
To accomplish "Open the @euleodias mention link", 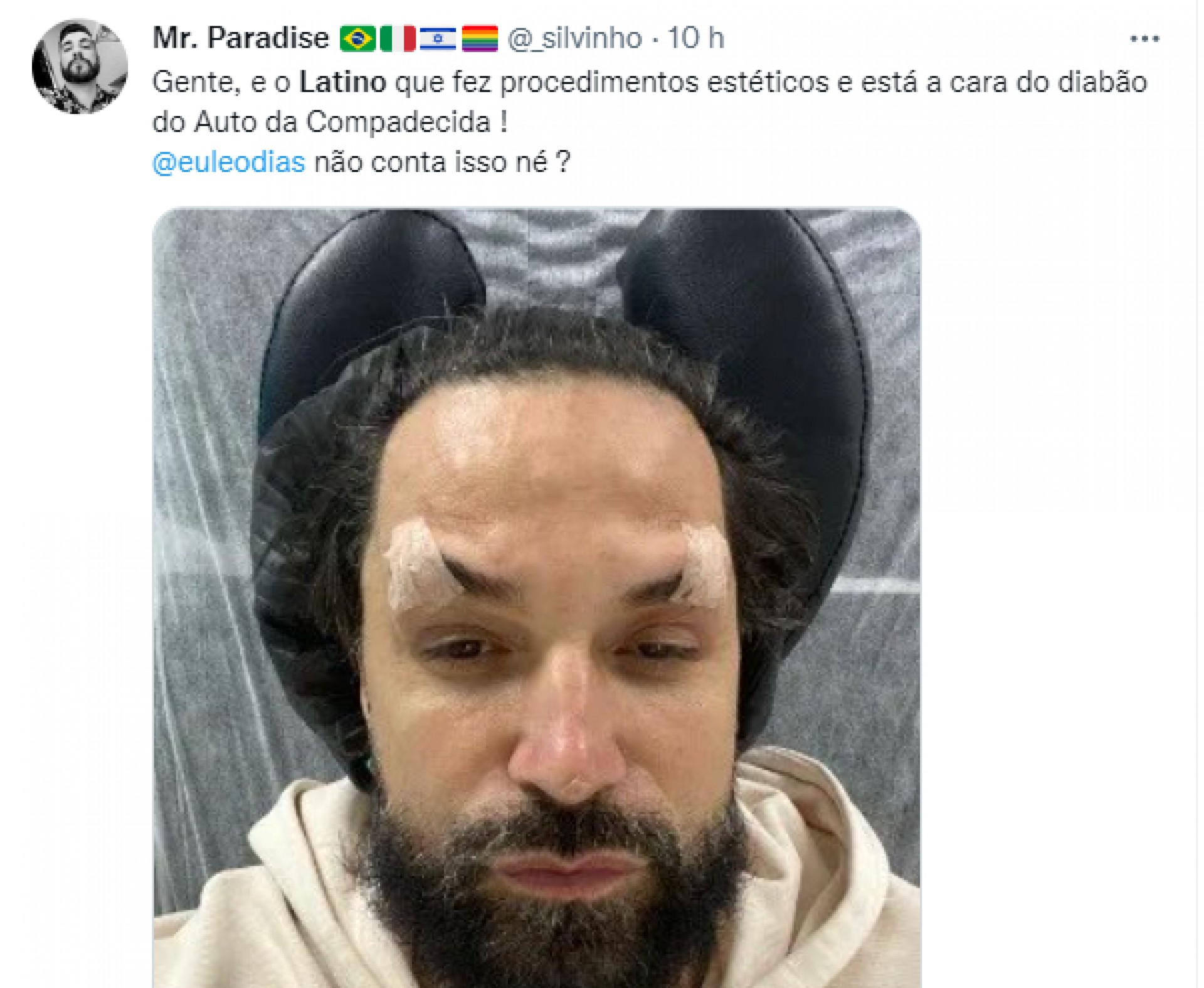I will (228, 162).
